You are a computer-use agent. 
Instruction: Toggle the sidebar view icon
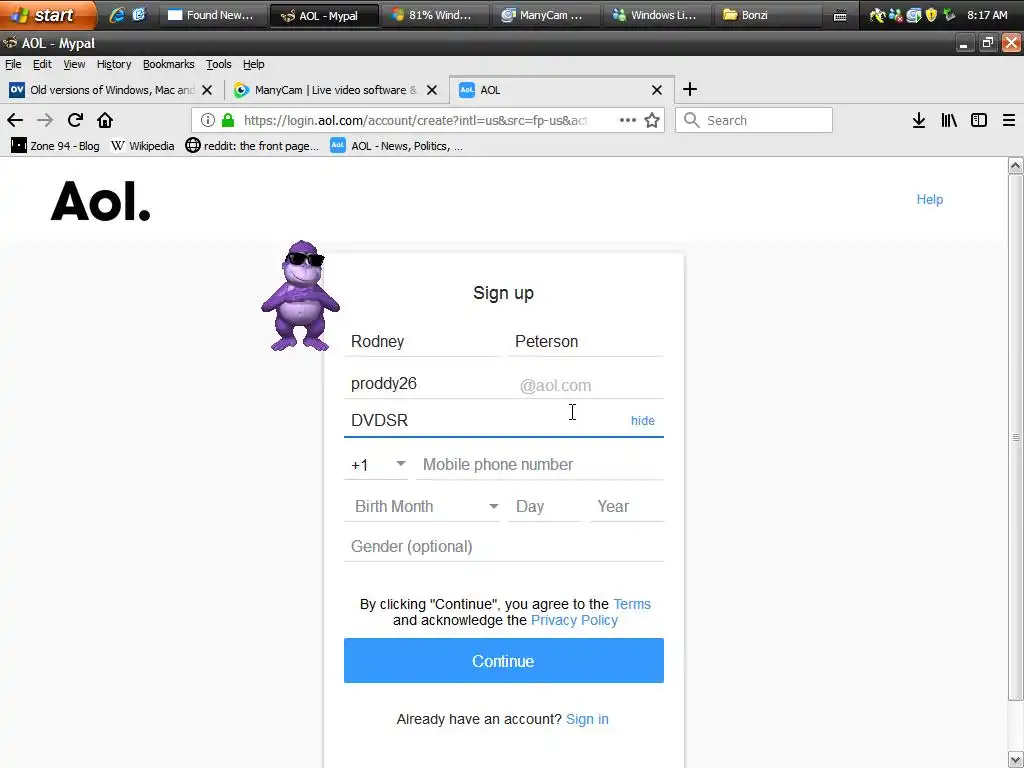(x=979, y=120)
